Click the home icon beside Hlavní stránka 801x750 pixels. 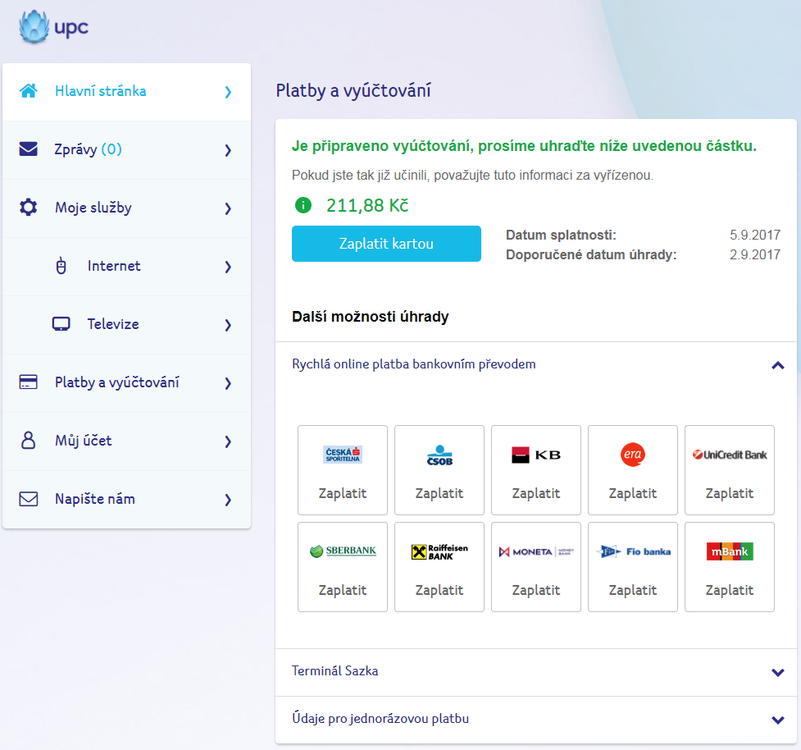pos(28,90)
